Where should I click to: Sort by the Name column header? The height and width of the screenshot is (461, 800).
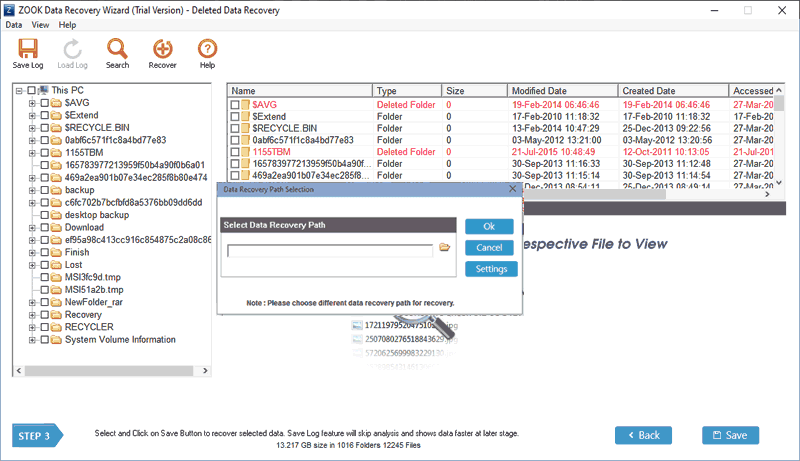[300, 91]
